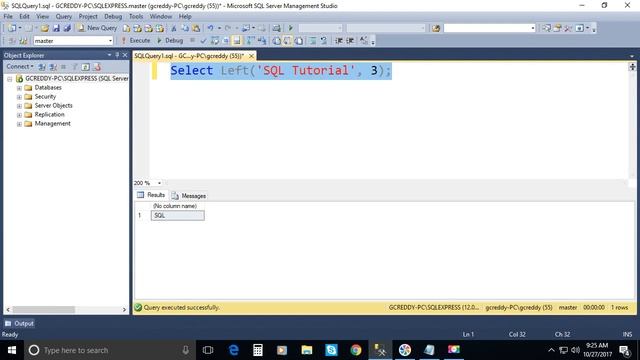The width and height of the screenshot is (640, 360).
Task: Expand the Replication folder
Action: tap(19, 115)
